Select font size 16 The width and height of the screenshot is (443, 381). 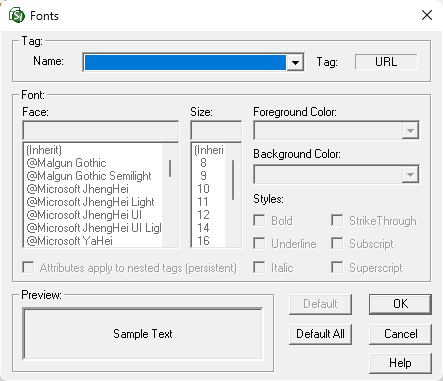[209, 241]
